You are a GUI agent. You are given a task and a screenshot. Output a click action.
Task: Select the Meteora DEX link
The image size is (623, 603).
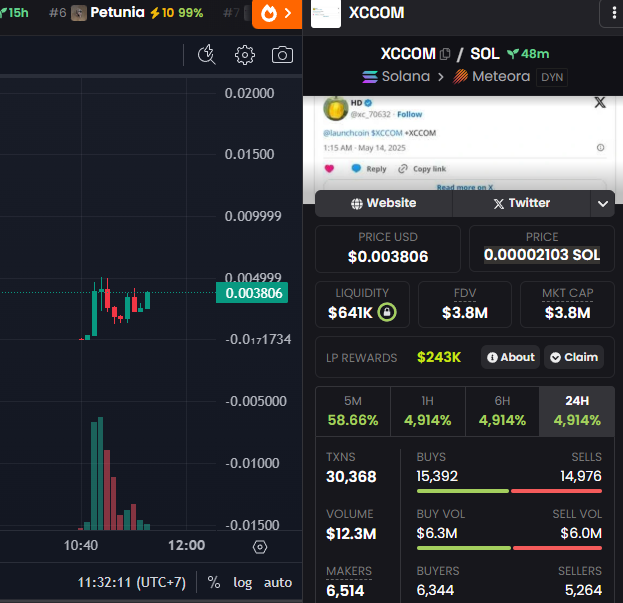tap(491, 76)
